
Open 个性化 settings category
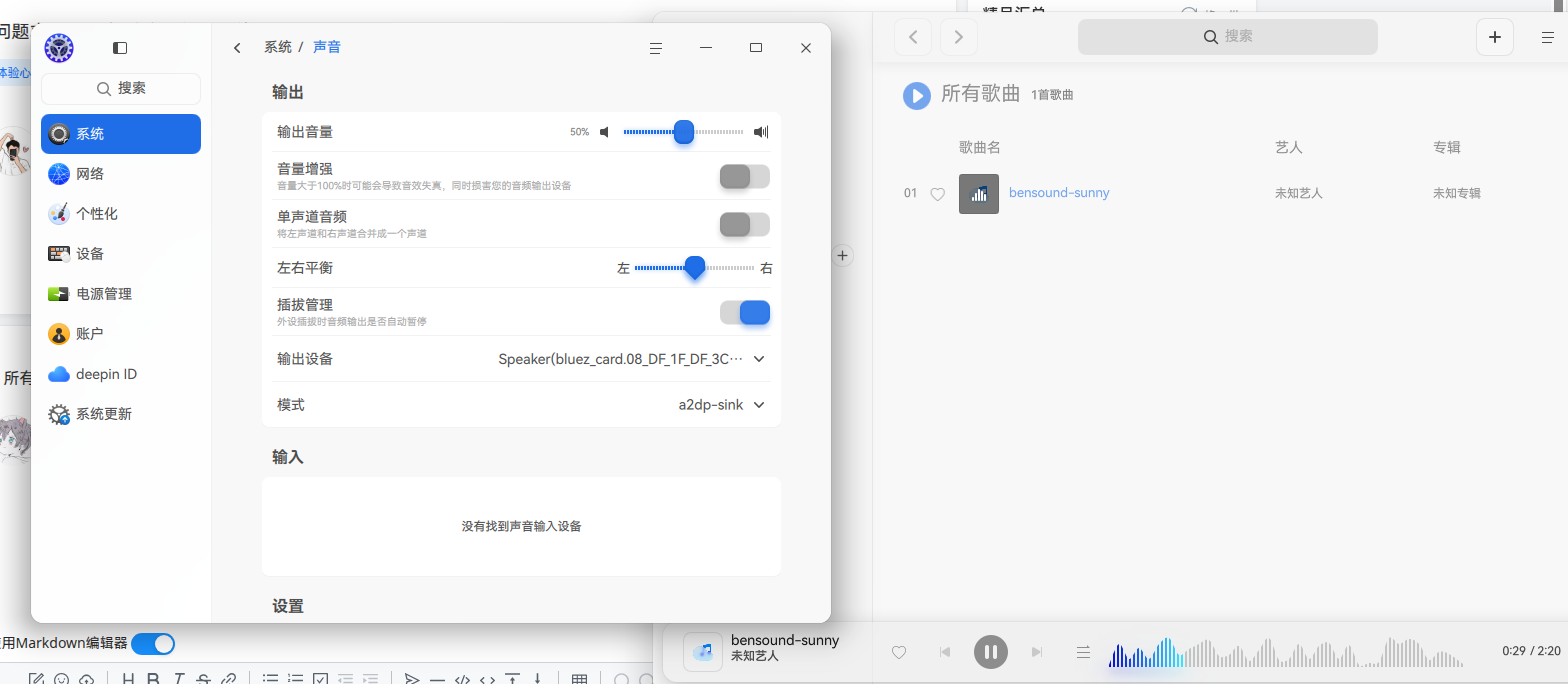(121, 214)
